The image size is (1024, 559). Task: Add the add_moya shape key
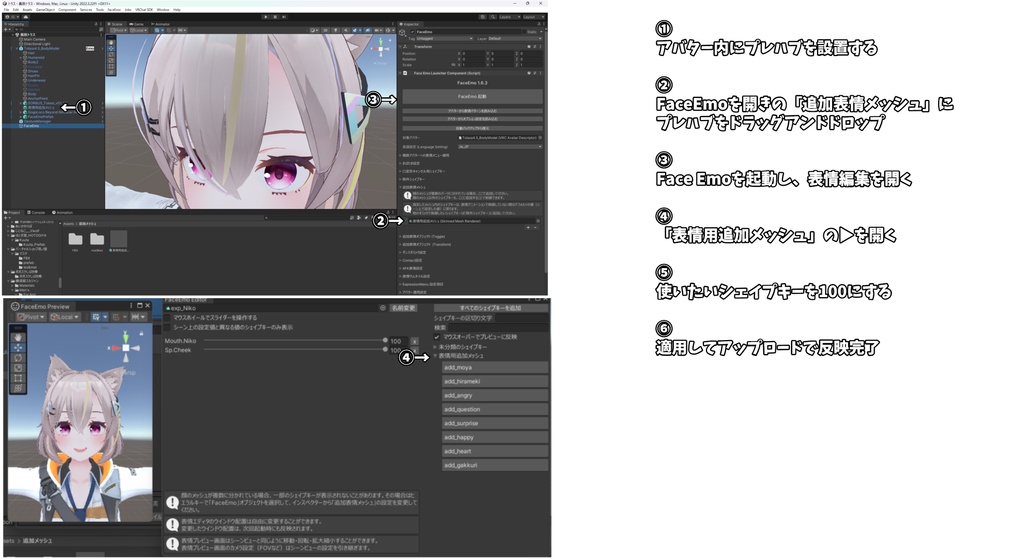495,368
